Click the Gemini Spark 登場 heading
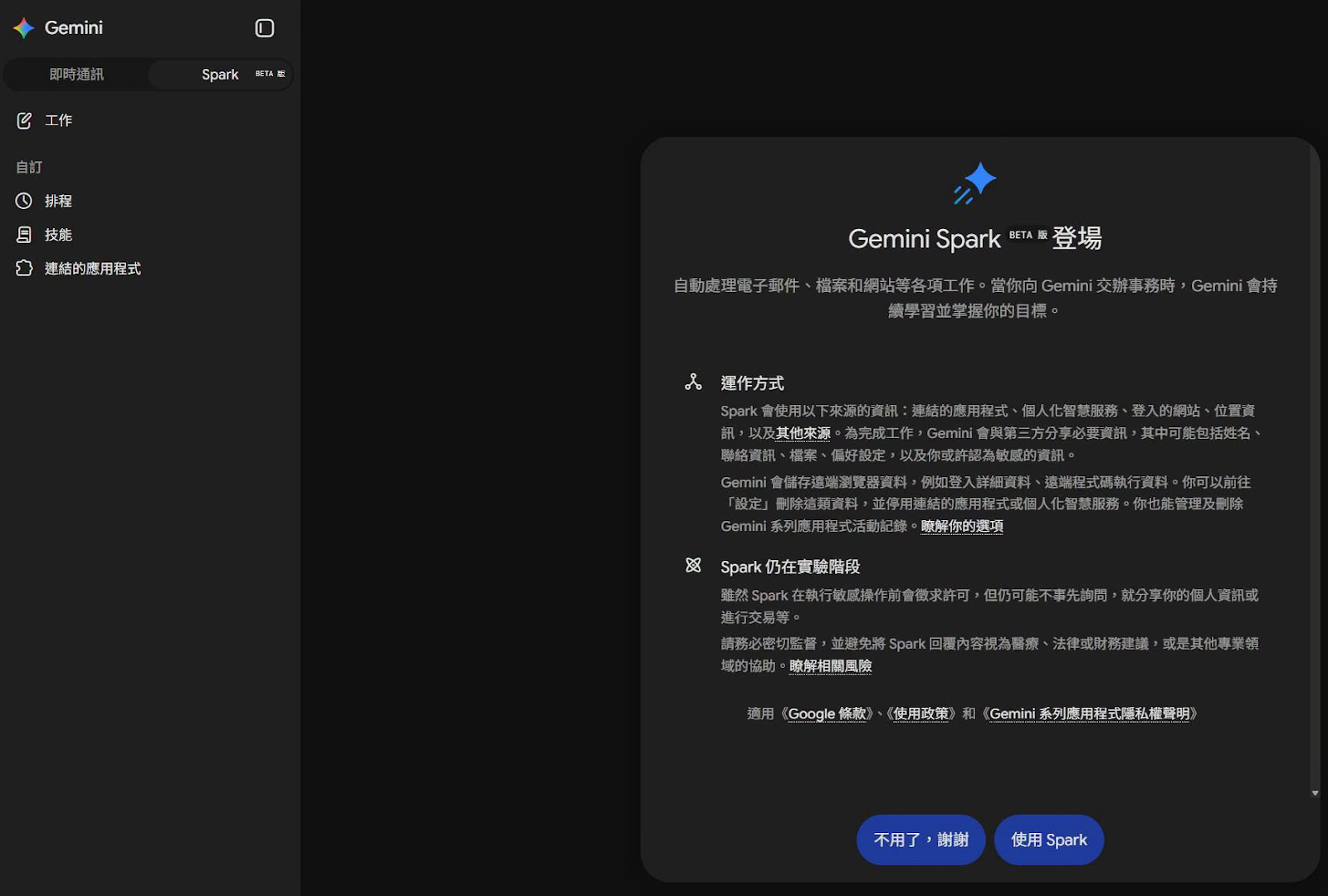The height and width of the screenshot is (896, 1328). pos(974,239)
